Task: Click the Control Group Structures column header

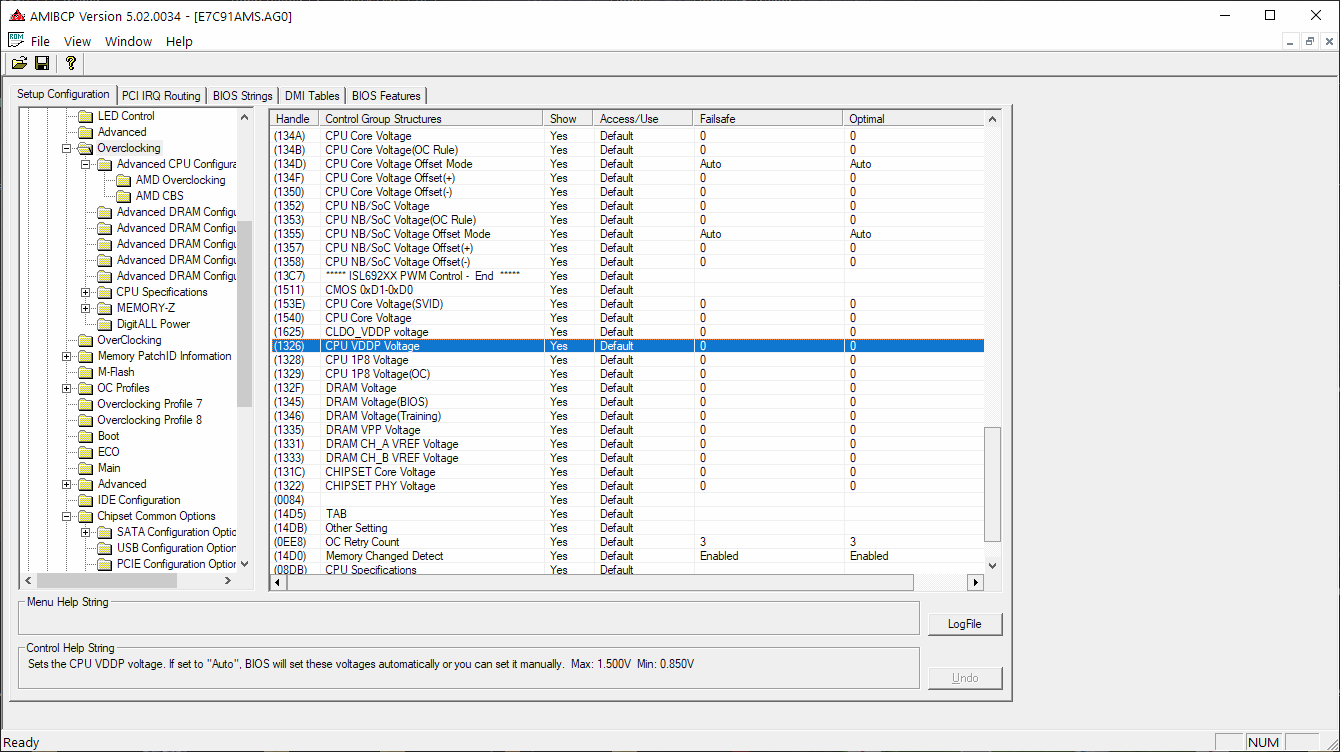Action: (x=432, y=119)
